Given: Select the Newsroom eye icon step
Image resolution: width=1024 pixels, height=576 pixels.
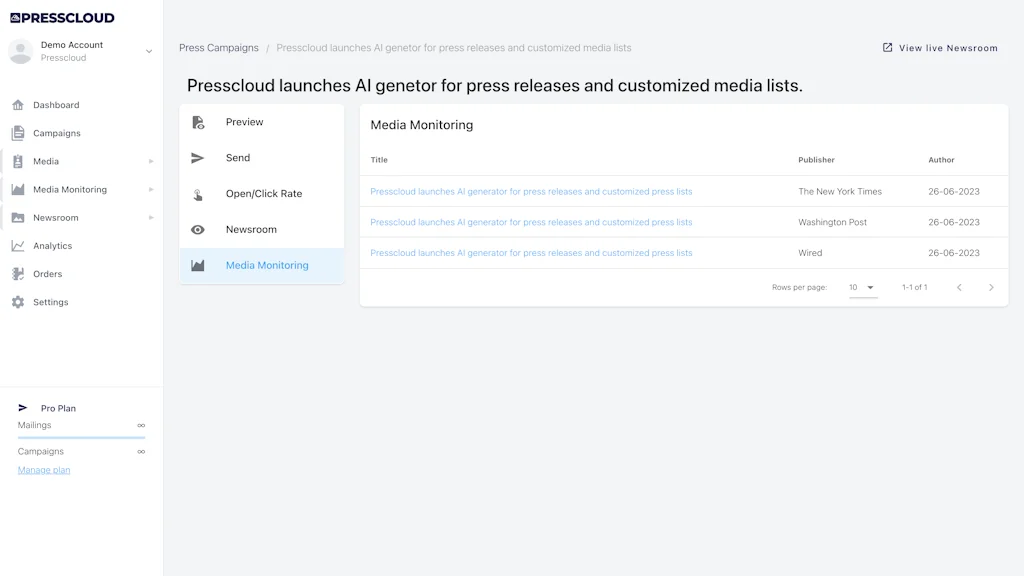Looking at the screenshot, I should pos(196,229).
